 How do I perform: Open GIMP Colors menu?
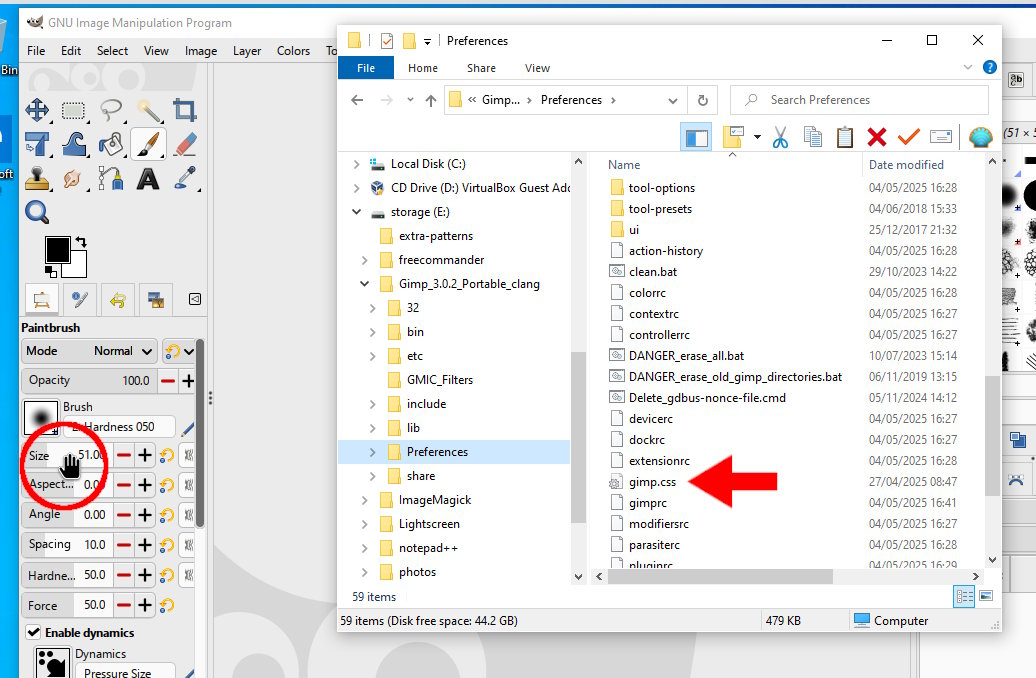click(x=293, y=51)
